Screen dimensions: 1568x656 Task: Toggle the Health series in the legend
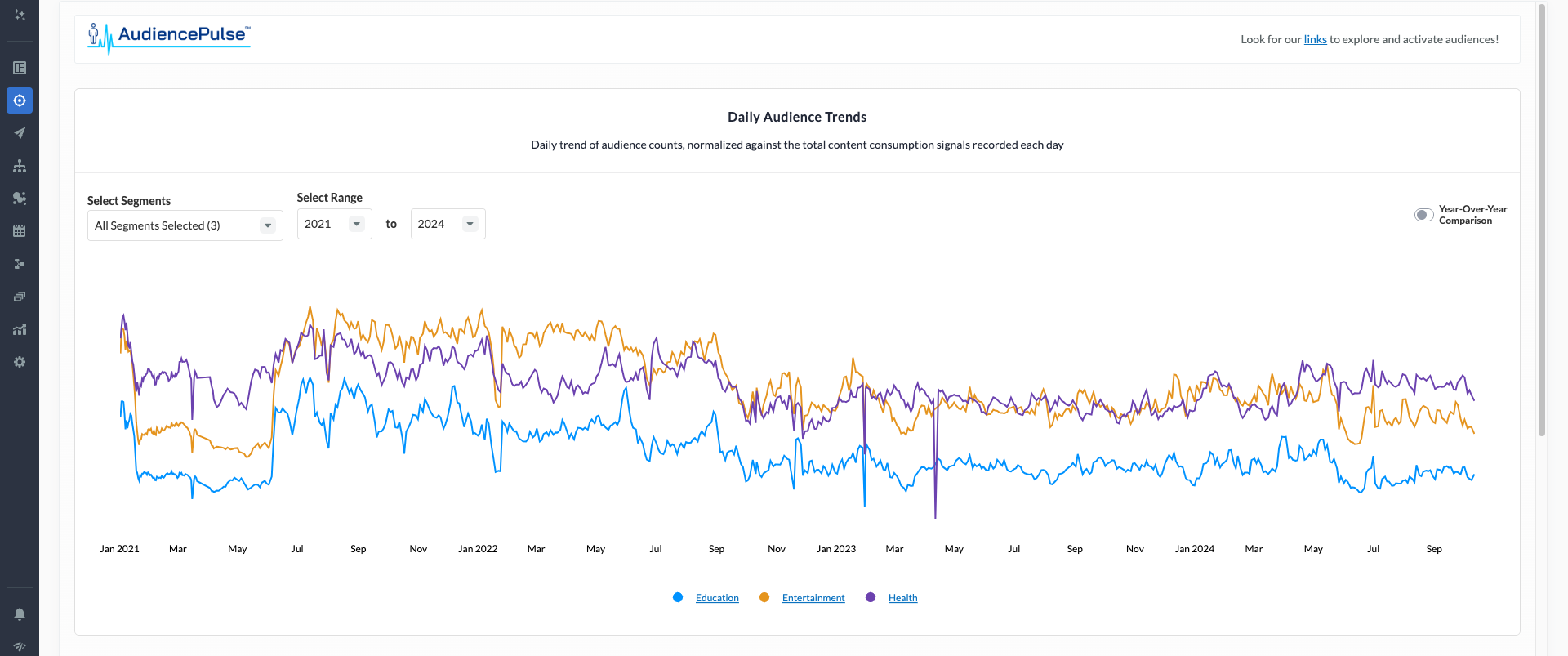point(902,598)
